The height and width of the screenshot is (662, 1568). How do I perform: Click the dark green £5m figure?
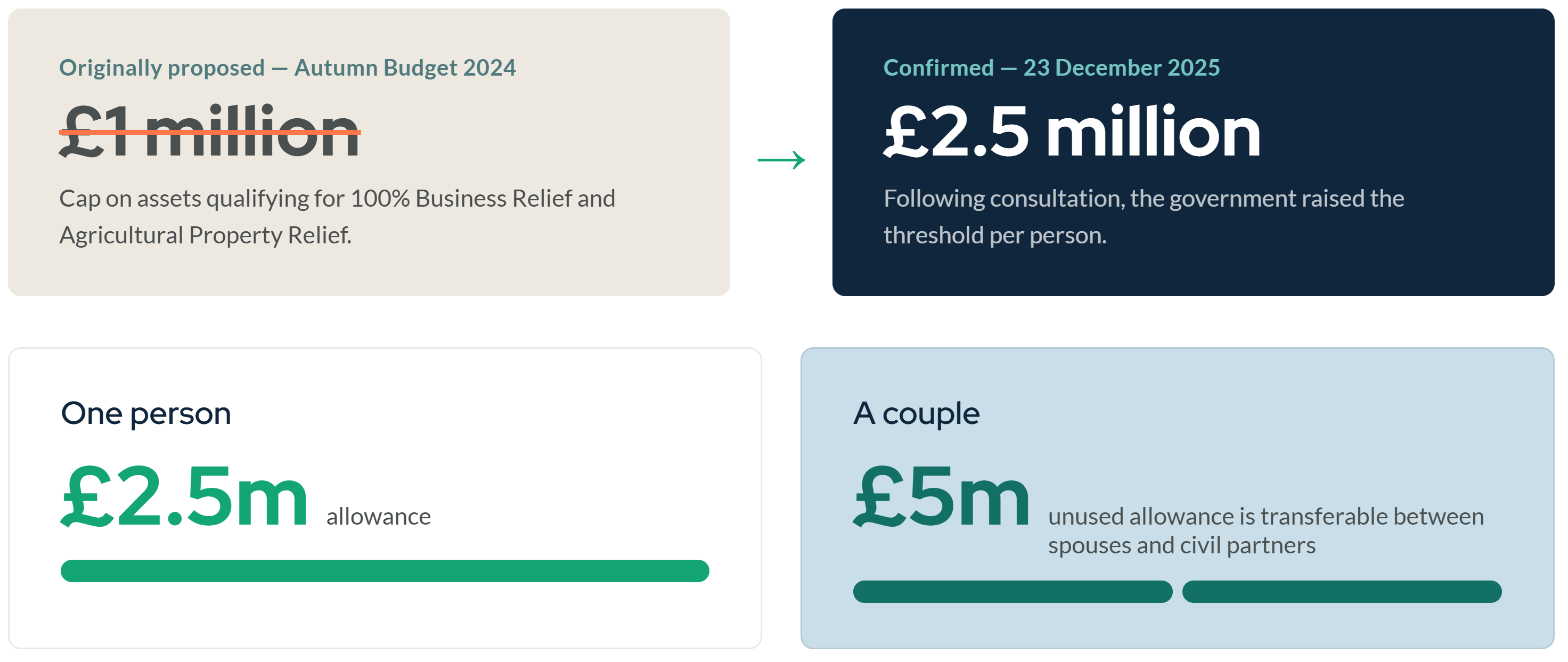[942, 496]
